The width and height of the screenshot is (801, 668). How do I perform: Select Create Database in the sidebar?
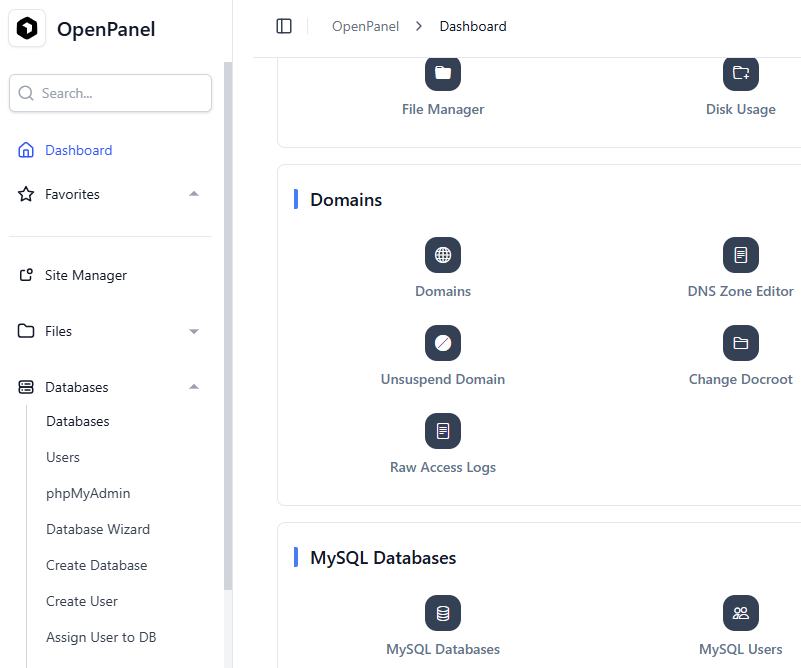click(97, 565)
